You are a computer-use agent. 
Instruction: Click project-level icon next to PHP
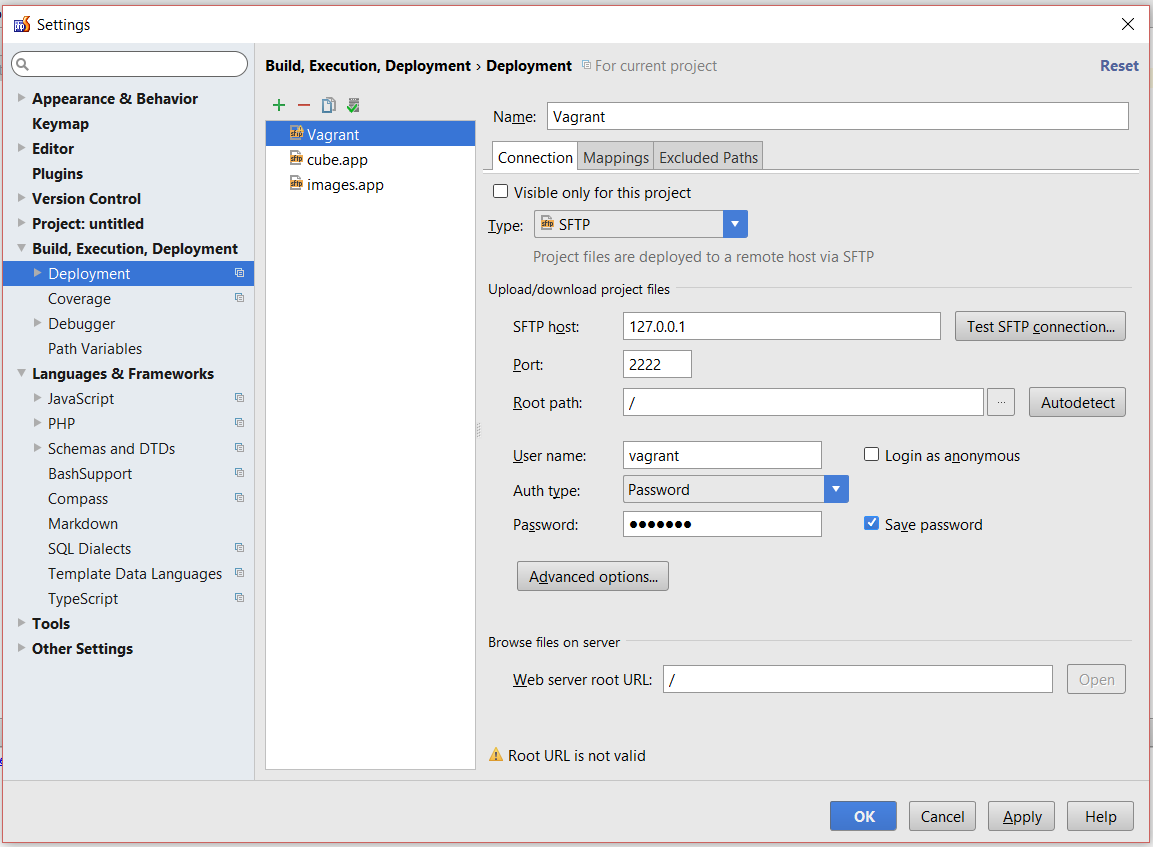[239, 423]
